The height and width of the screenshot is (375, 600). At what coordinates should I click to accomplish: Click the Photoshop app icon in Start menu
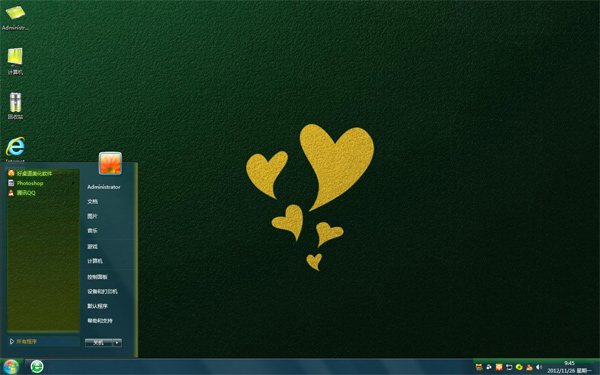tap(11, 183)
